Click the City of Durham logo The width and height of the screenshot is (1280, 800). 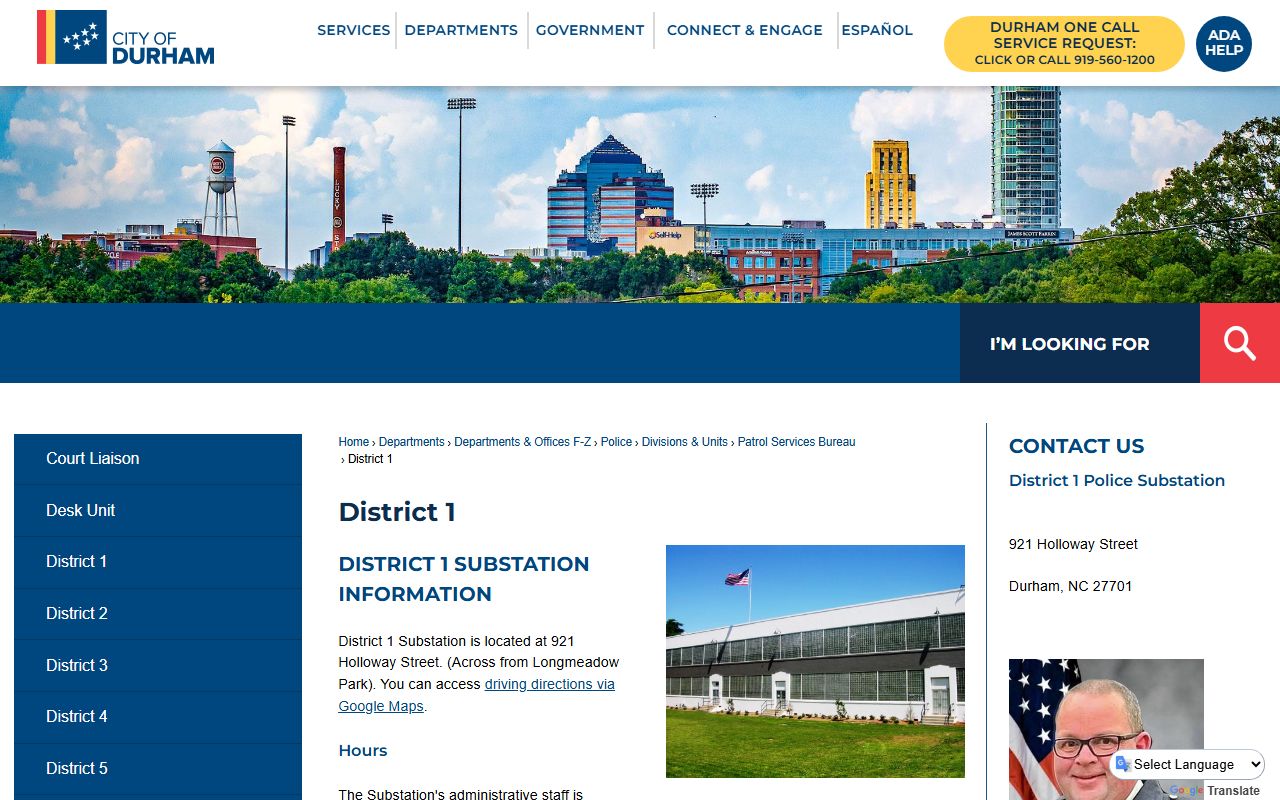pos(126,38)
